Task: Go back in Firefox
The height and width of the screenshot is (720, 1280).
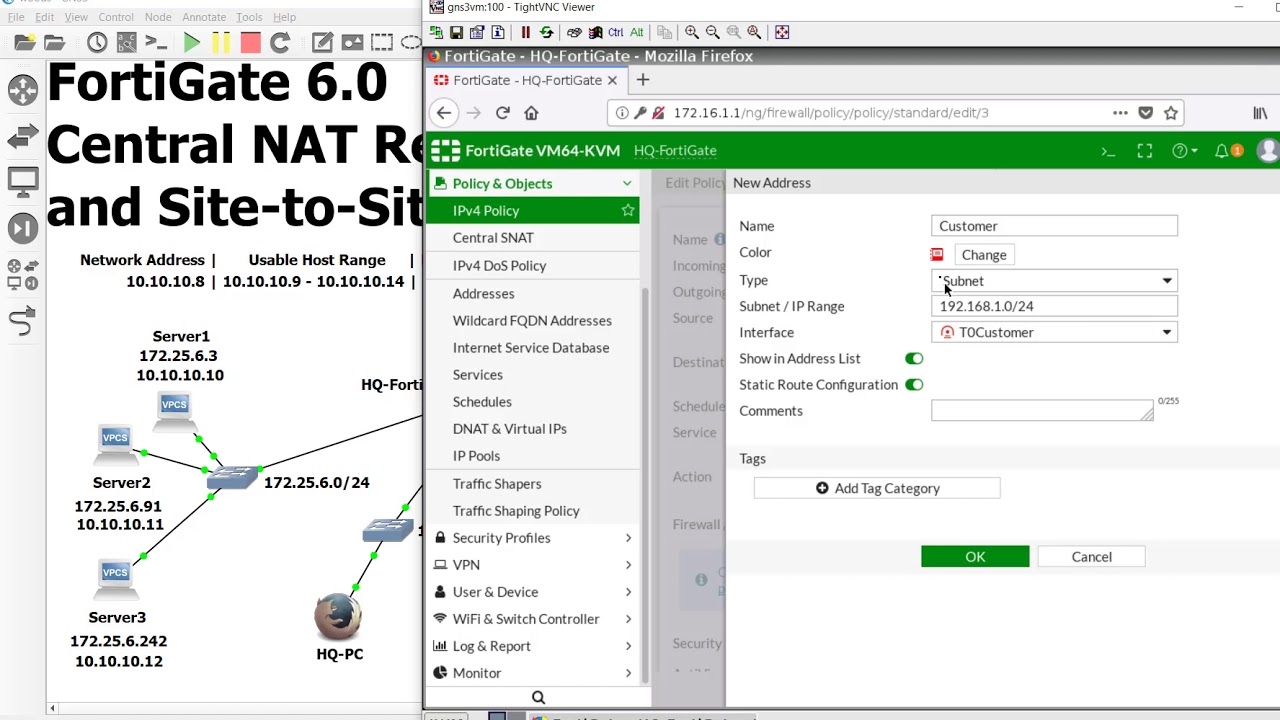Action: (444, 113)
